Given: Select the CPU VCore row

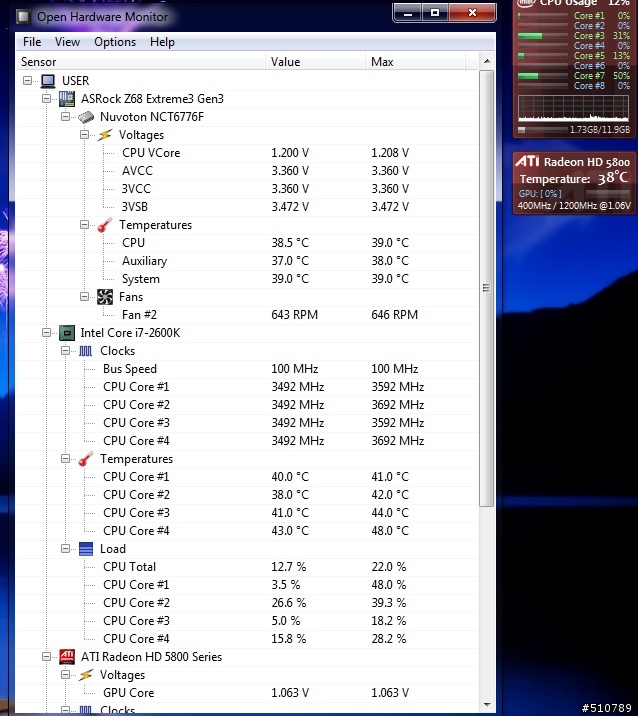Looking at the screenshot, I should click(x=247, y=153).
